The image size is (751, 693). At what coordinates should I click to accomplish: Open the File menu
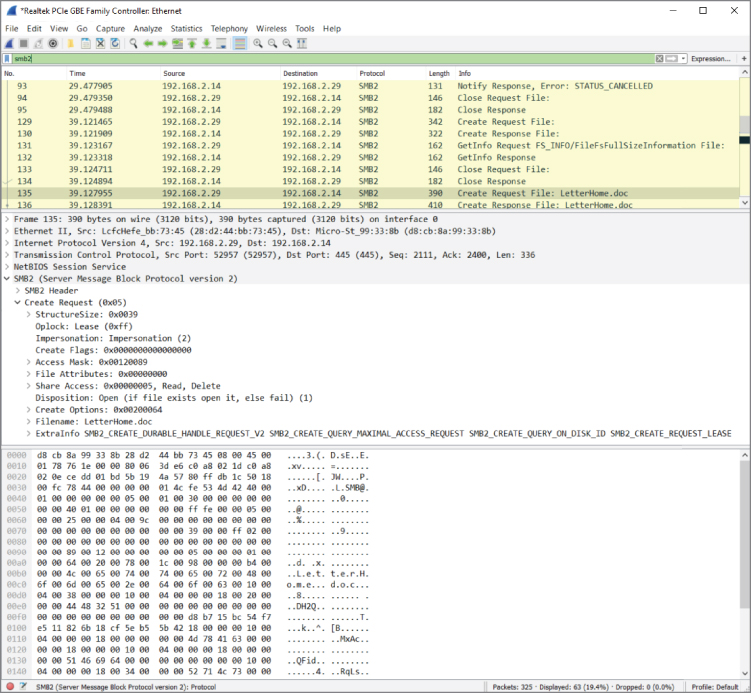11,29
